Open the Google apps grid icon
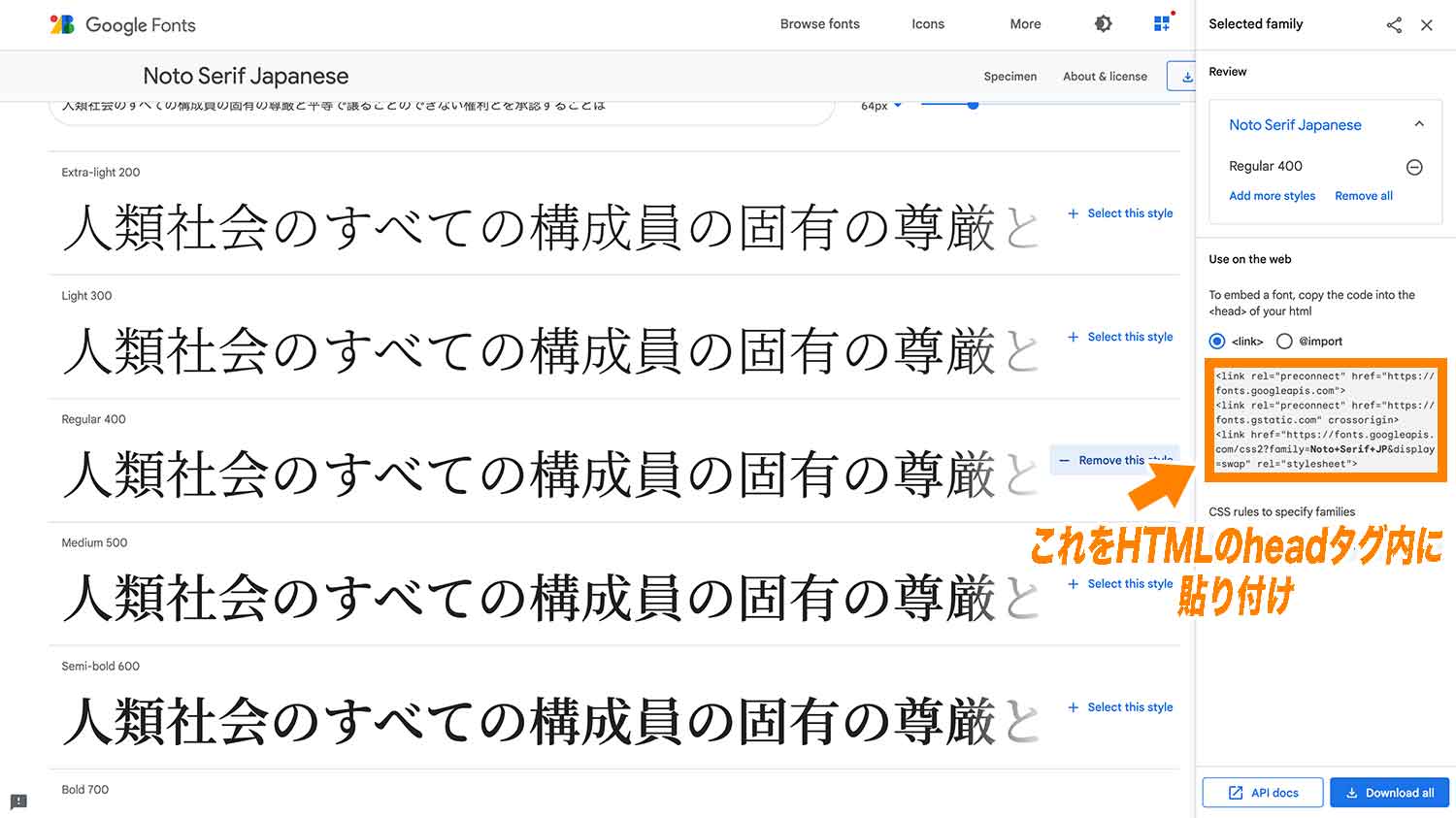This screenshot has width=1456, height=818. pos(1162,22)
